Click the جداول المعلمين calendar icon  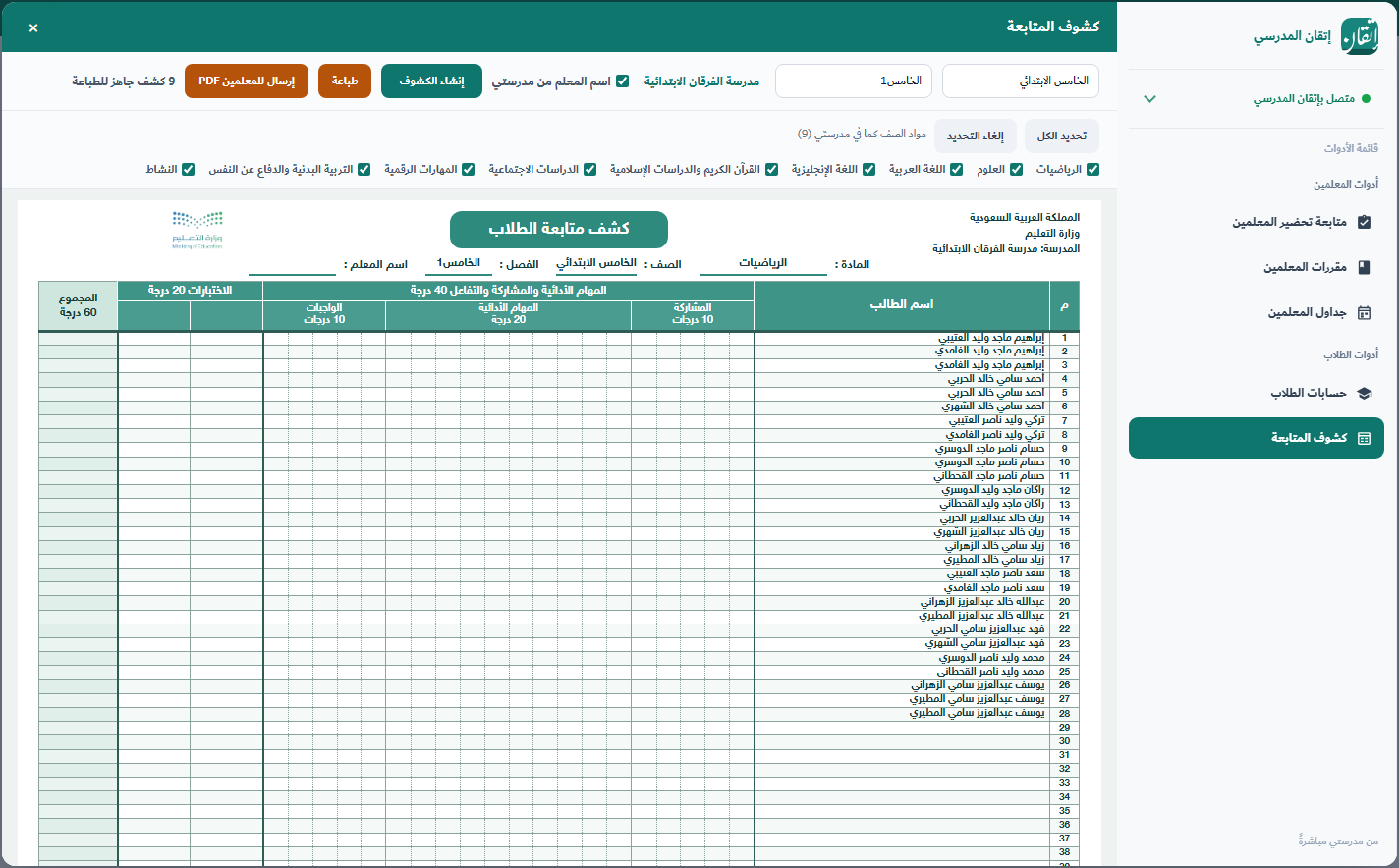pyautogui.click(x=1364, y=313)
